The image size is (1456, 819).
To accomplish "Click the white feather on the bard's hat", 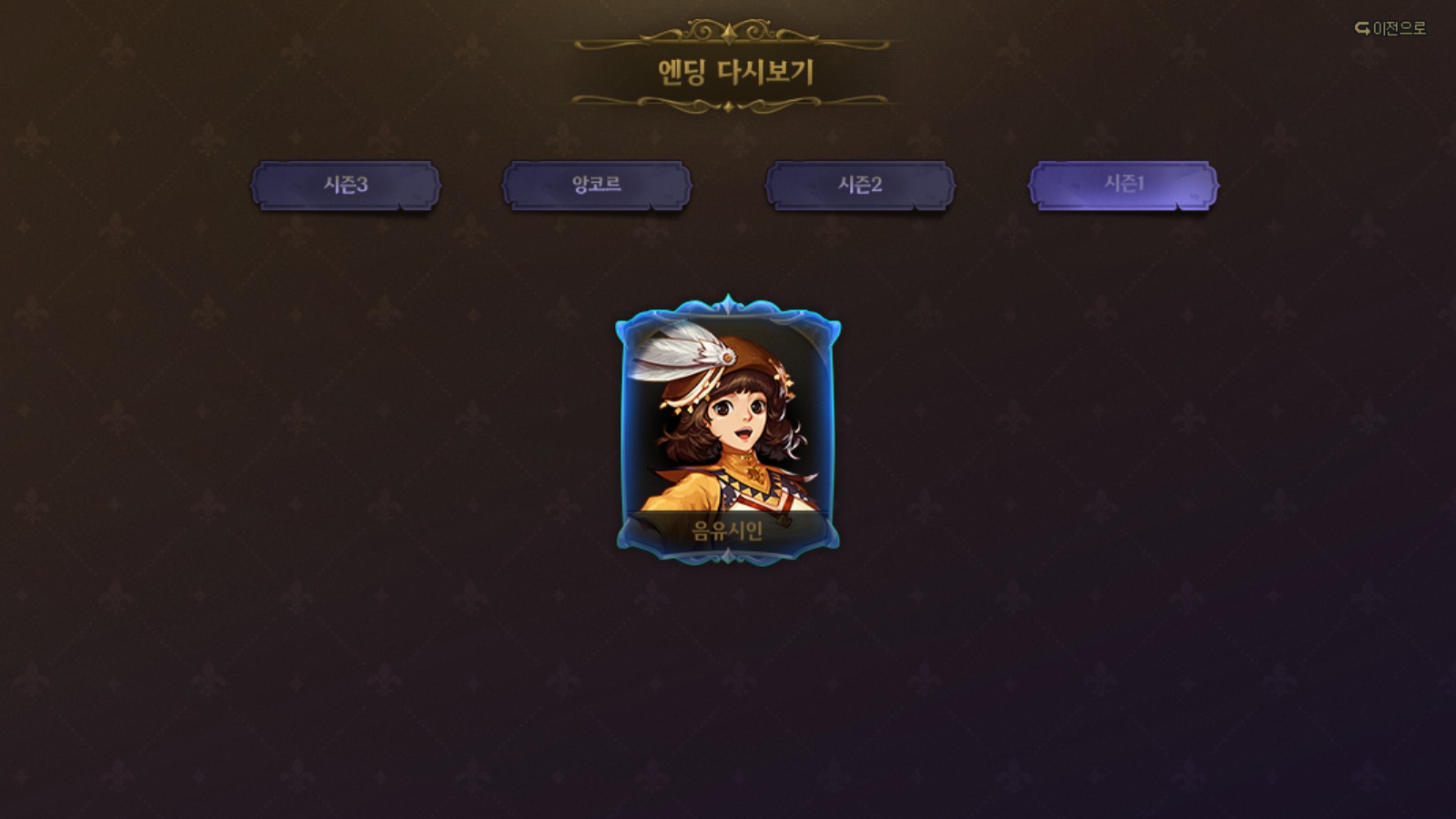I will click(675, 355).
